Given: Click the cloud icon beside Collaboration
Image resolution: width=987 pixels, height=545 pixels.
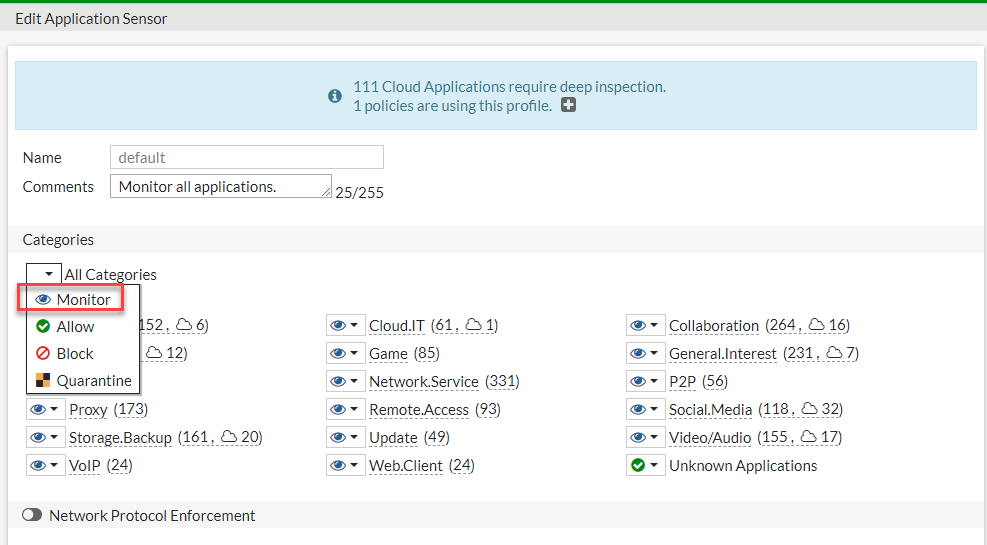Looking at the screenshot, I should [816, 325].
